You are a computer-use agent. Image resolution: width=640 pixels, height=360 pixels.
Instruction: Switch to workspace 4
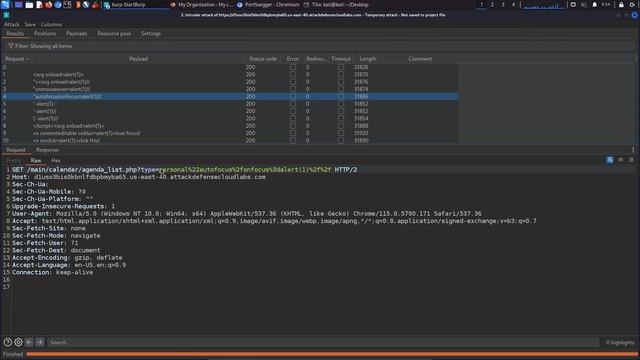(513, 4)
